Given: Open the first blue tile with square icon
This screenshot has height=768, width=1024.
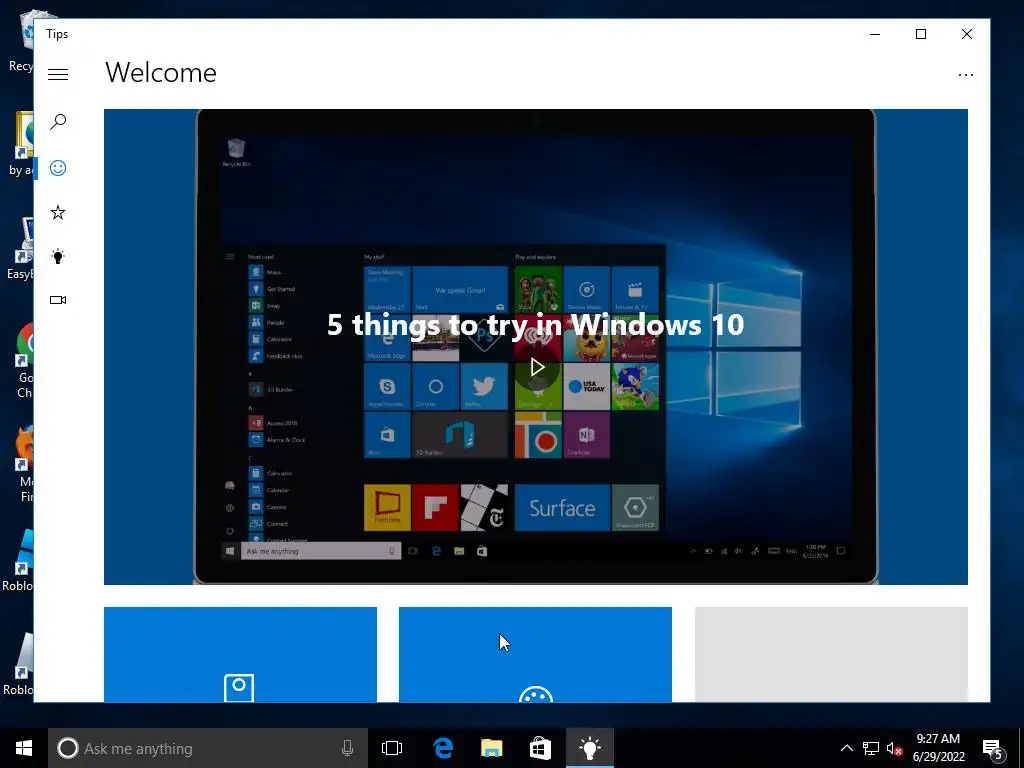Looking at the screenshot, I should pos(240,654).
